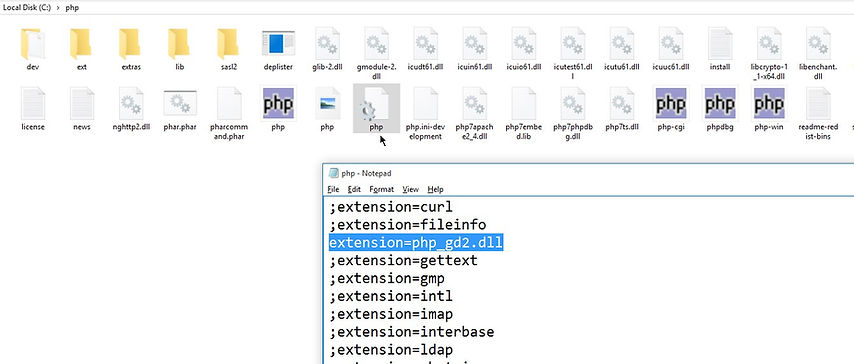Screen dimensions: 854x364
Task: Select the php-win executable
Action: (769, 110)
